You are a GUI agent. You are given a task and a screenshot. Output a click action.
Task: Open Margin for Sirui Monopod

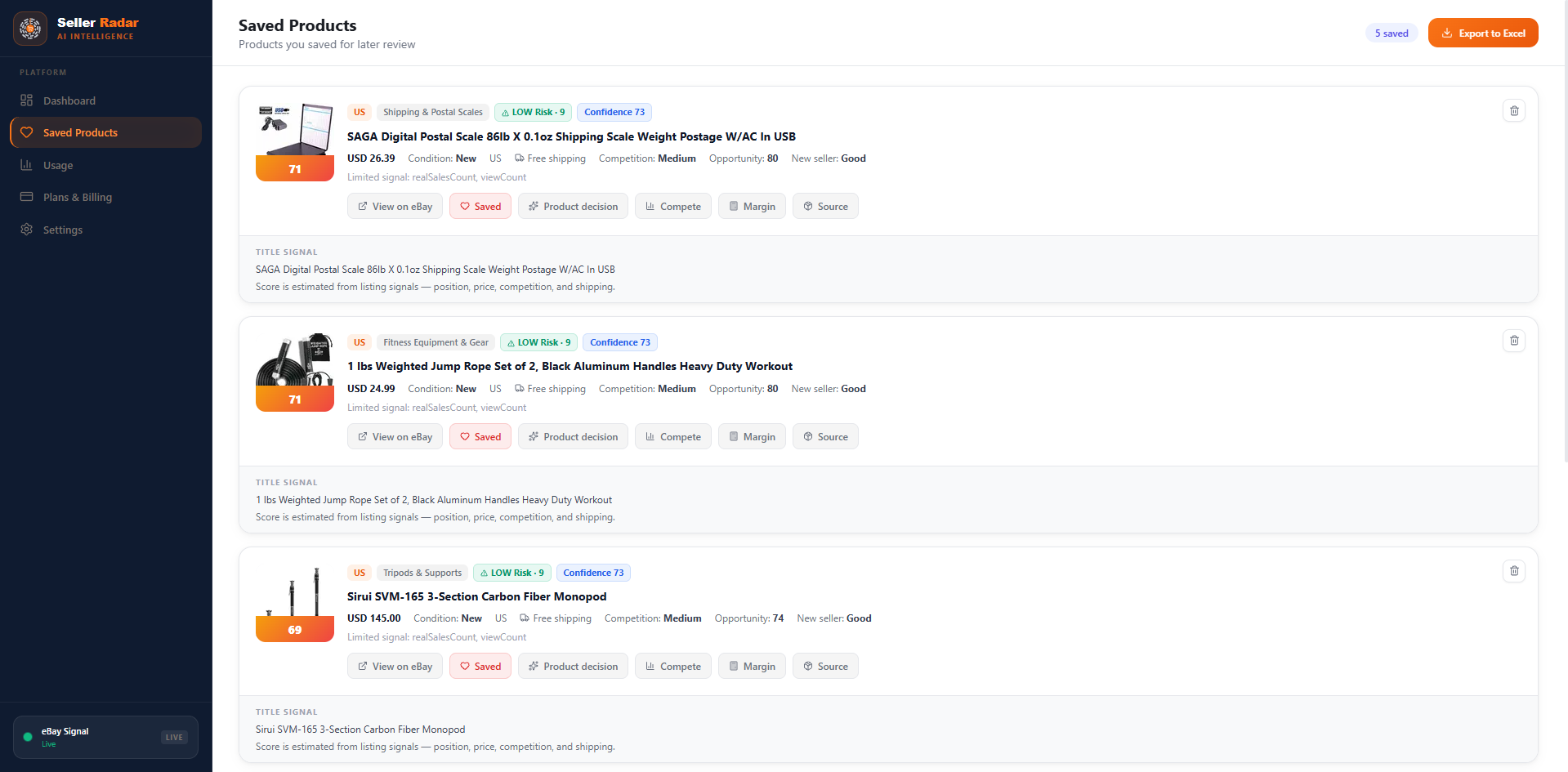[752, 667]
